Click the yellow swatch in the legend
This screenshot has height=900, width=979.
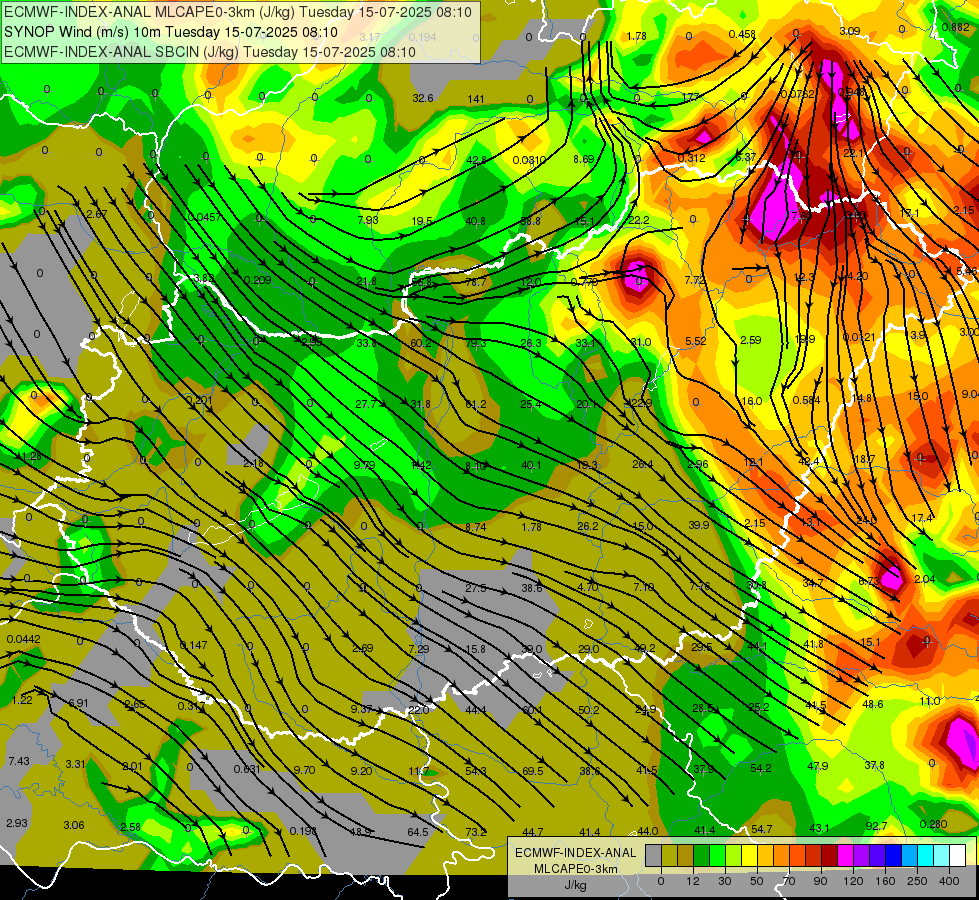pyautogui.click(x=750, y=855)
